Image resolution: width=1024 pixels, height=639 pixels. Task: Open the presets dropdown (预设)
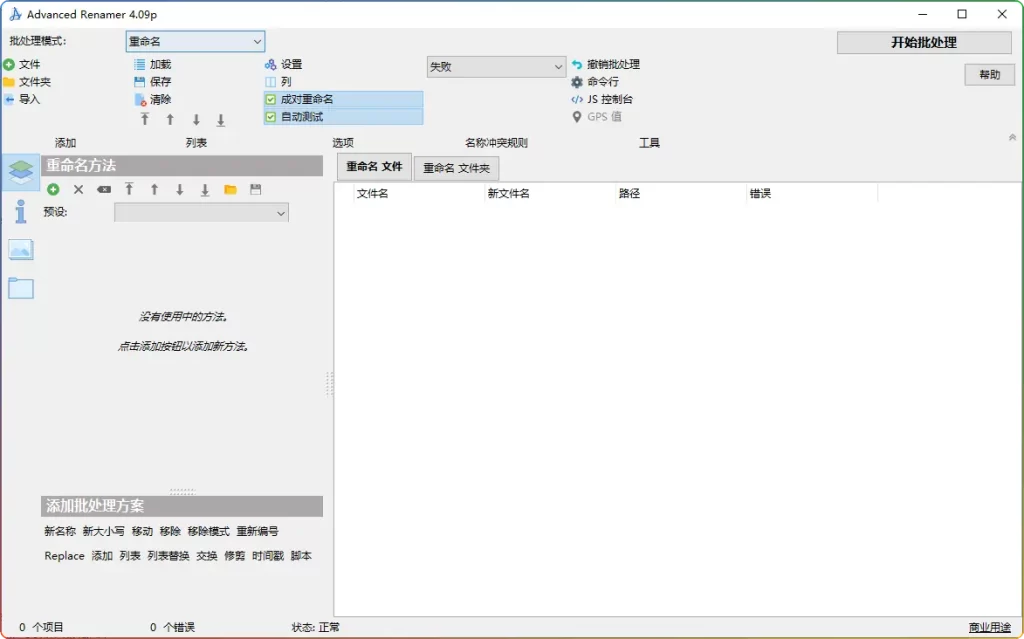point(201,212)
